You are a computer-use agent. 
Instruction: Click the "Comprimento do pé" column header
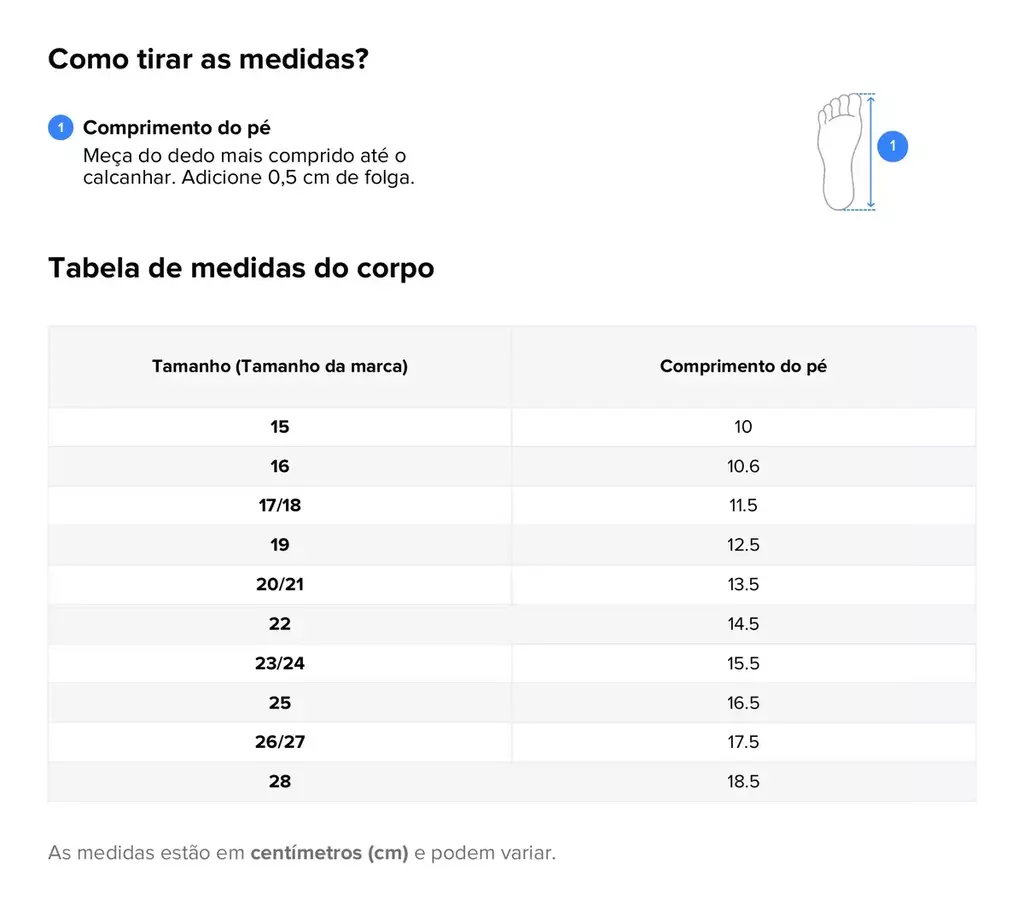click(x=743, y=366)
